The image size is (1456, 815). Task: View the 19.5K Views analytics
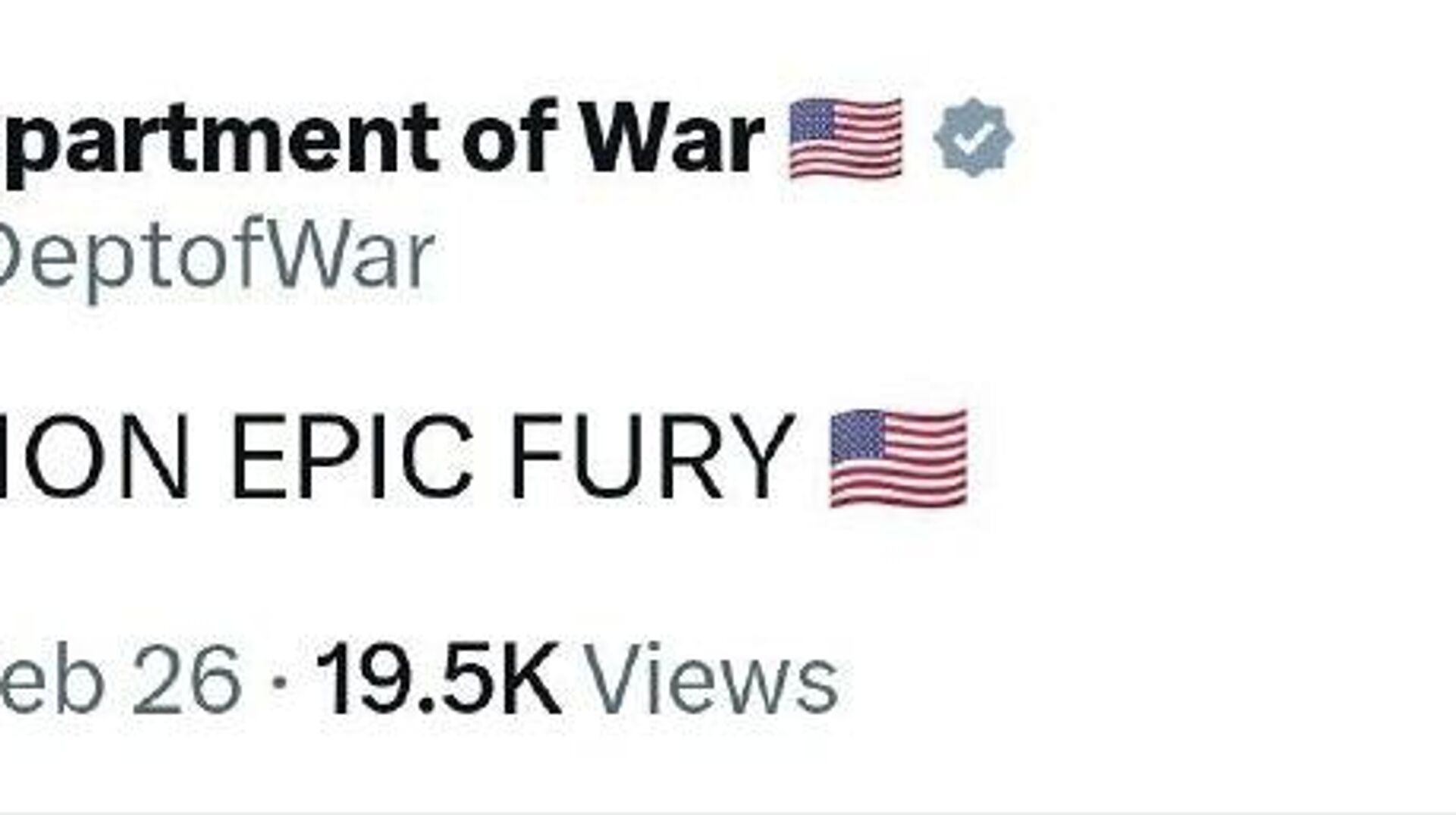click(578, 679)
